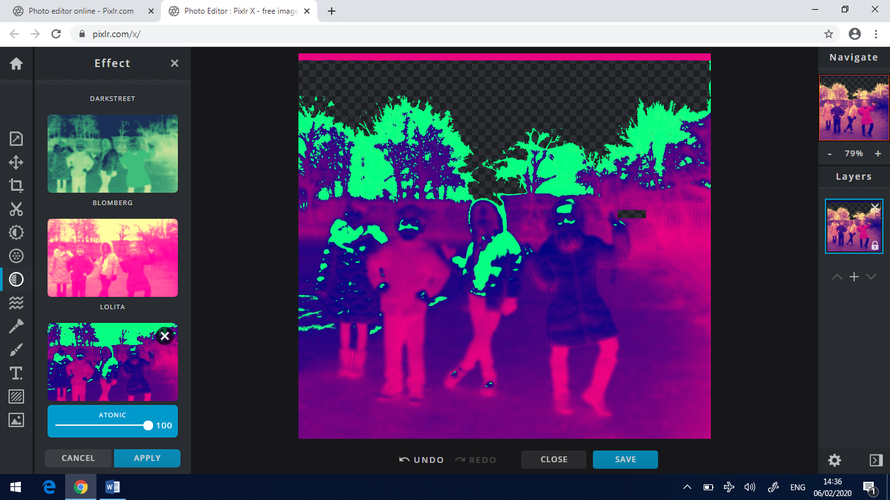Open editor settings gear
890x500 pixels.
834,460
